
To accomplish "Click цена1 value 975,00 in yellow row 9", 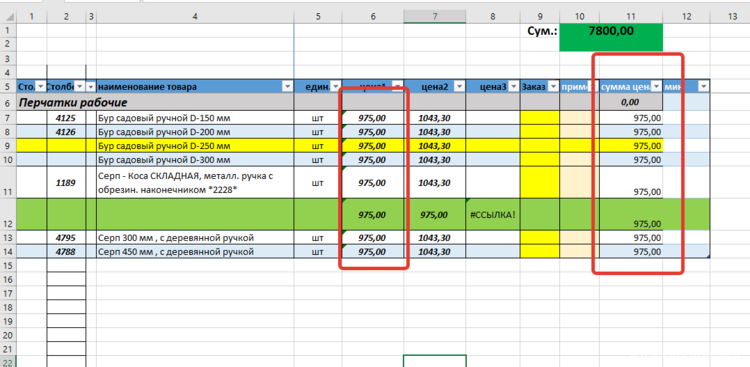I will [373, 145].
